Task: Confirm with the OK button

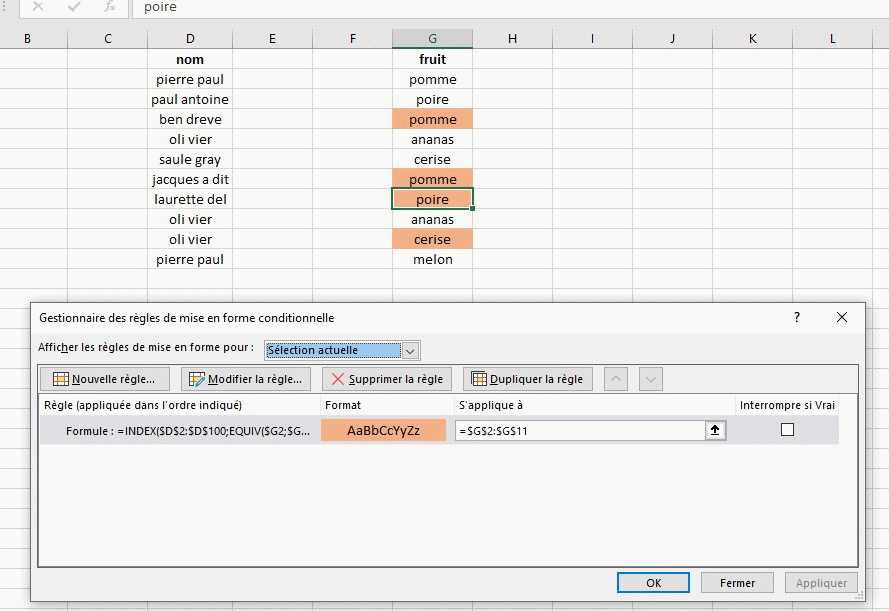Action: [x=653, y=583]
